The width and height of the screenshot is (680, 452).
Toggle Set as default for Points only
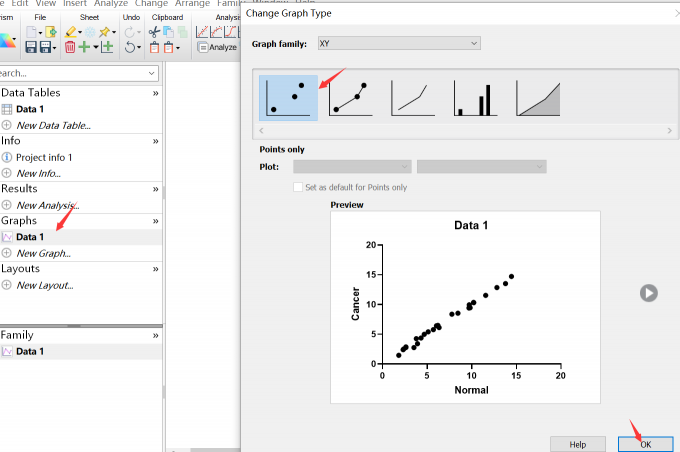click(x=298, y=187)
